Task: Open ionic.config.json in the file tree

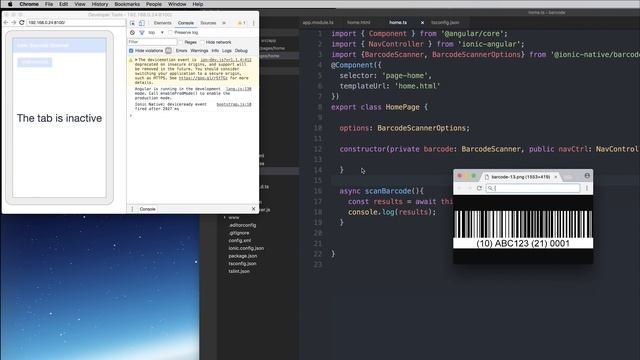Action: [246, 248]
